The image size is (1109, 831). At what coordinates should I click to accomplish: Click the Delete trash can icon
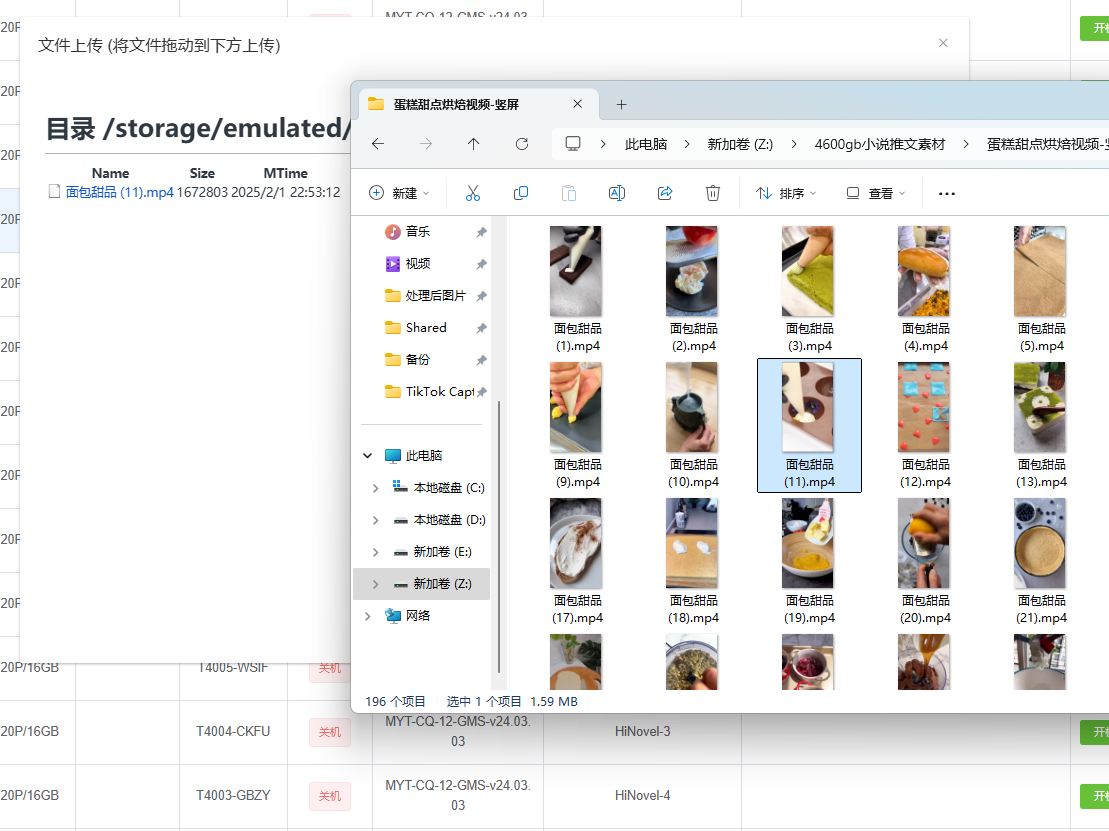(713, 193)
